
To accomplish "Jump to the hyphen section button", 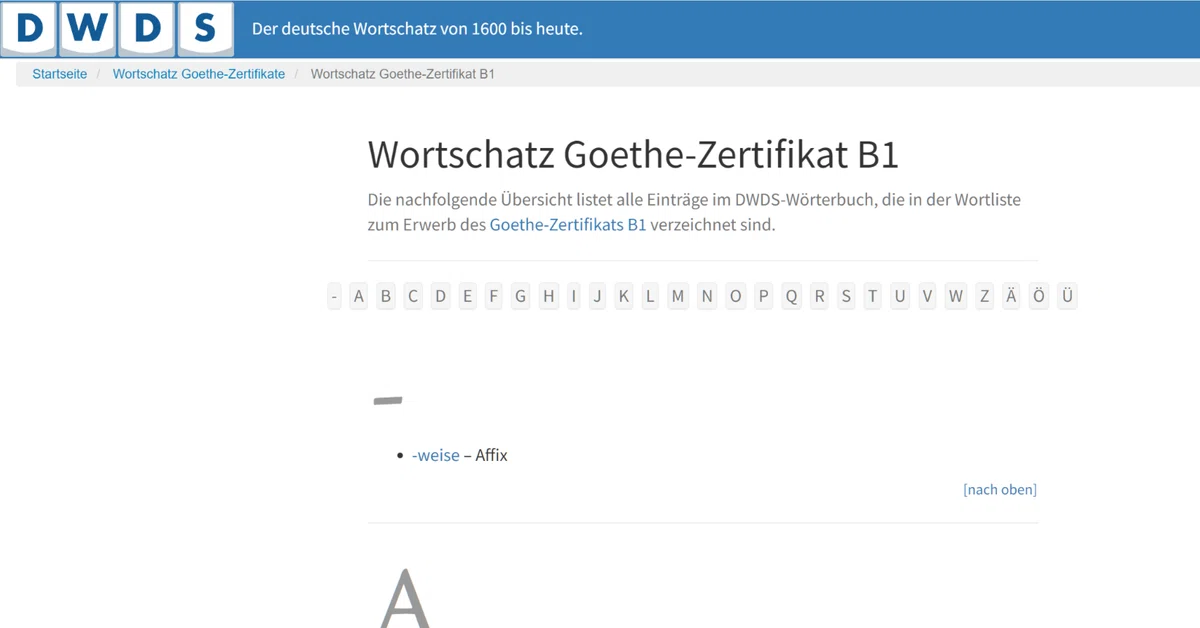I will click(x=335, y=296).
